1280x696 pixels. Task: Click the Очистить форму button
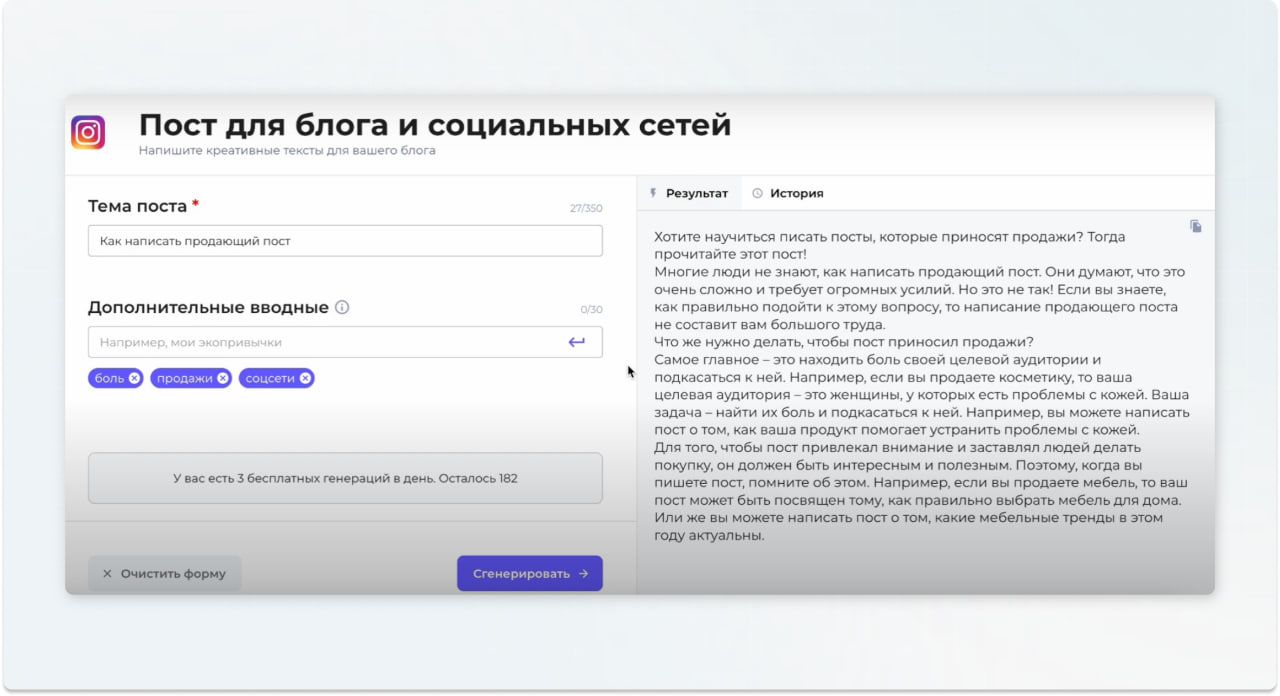165,574
